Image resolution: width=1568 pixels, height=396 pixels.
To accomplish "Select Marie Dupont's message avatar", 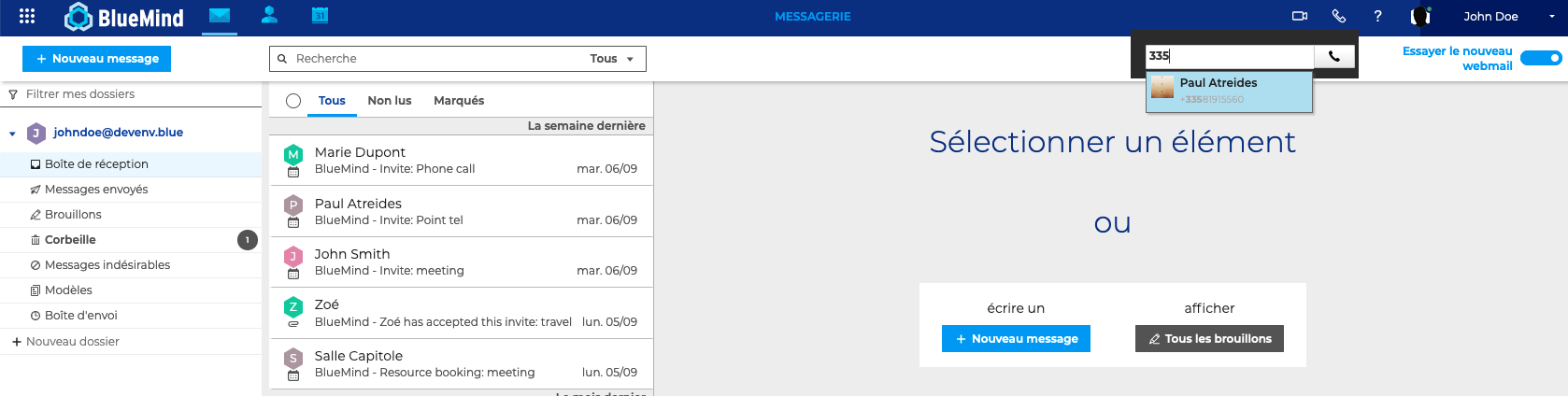I will click(293, 154).
